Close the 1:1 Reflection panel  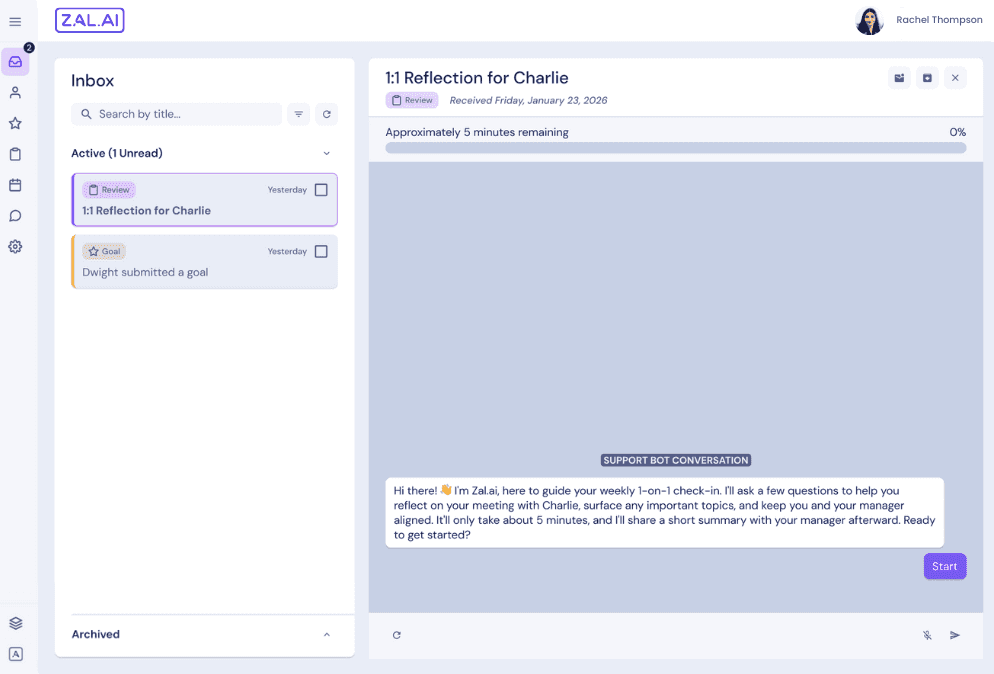pyautogui.click(x=955, y=78)
